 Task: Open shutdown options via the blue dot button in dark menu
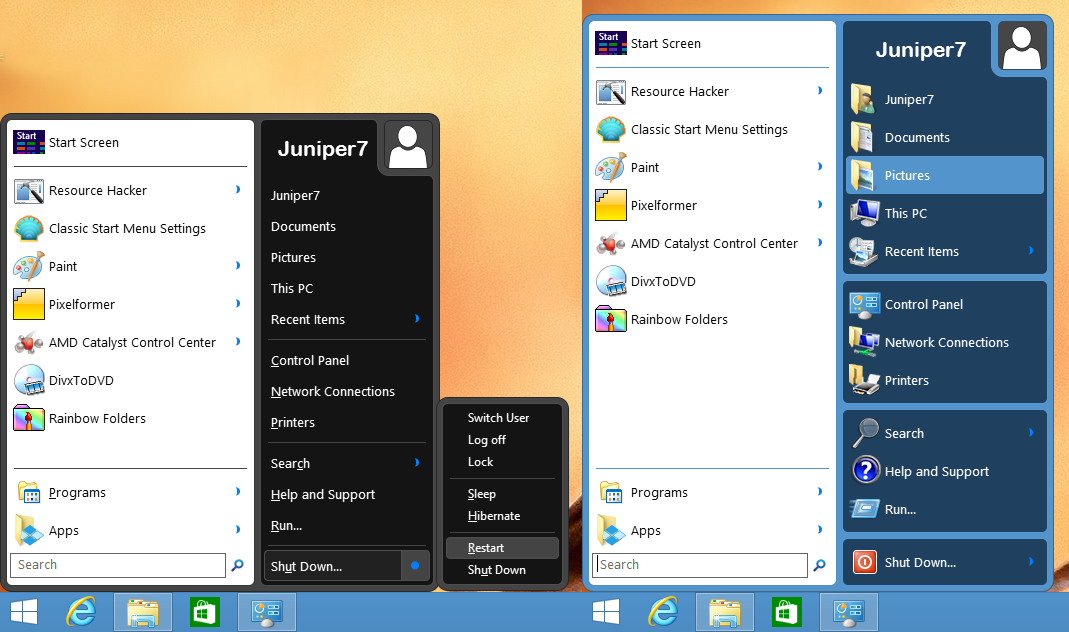click(x=415, y=566)
